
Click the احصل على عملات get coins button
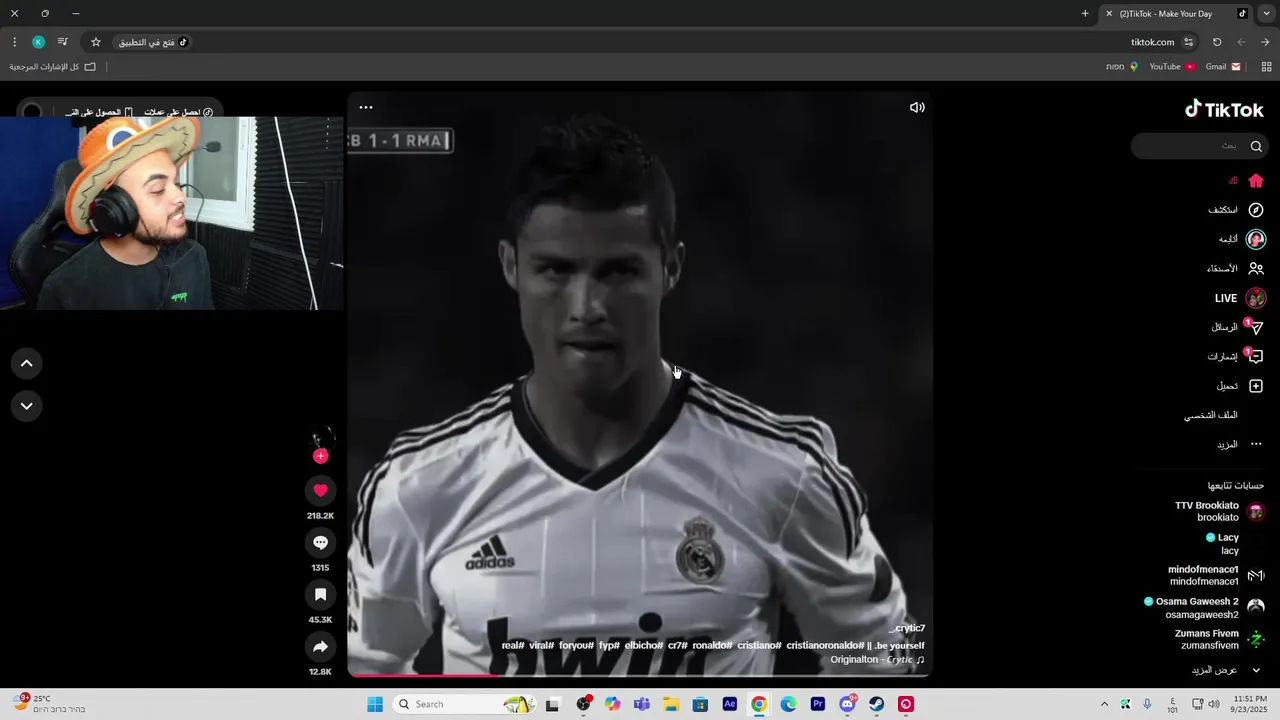[178, 112]
